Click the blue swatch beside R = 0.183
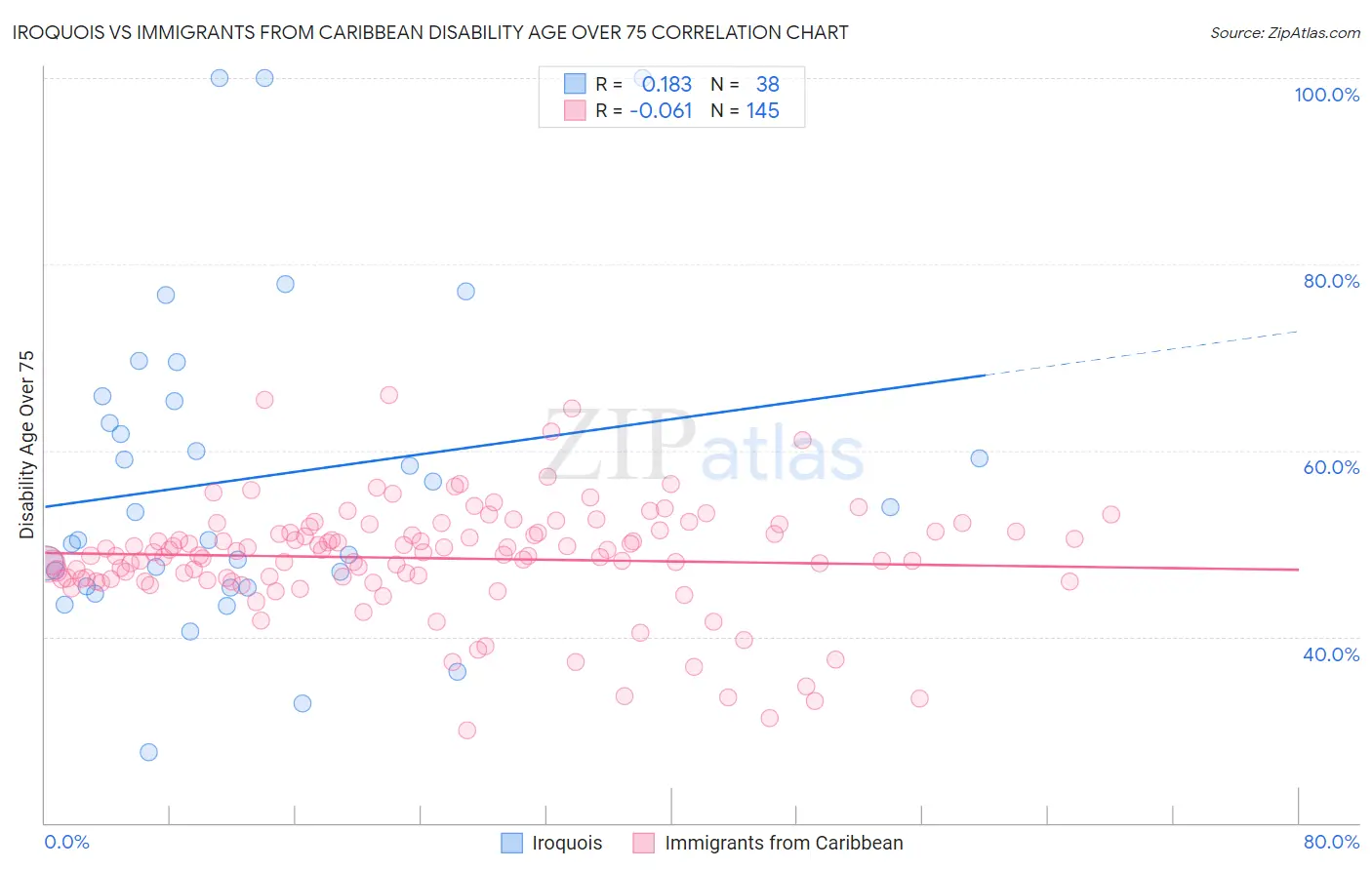The height and width of the screenshot is (870, 1372). [575, 84]
